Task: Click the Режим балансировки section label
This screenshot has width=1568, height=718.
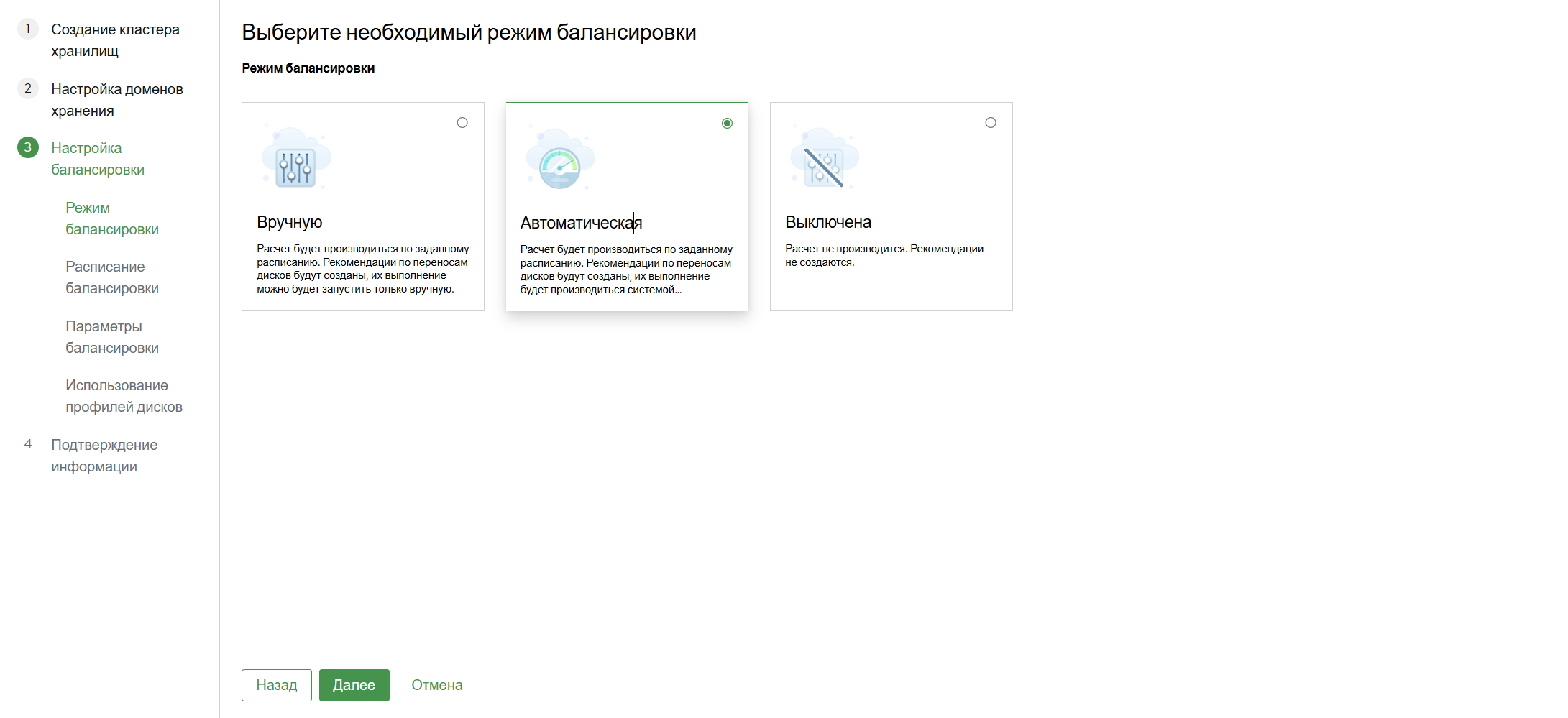Action: click(x=308, y=68)
